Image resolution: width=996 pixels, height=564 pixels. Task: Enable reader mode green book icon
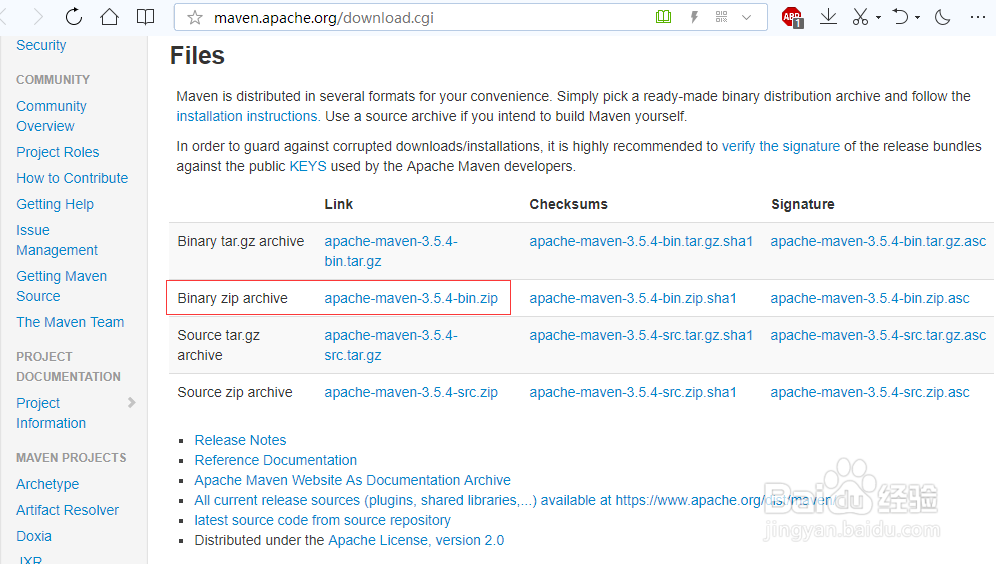(x=663, y=17)
